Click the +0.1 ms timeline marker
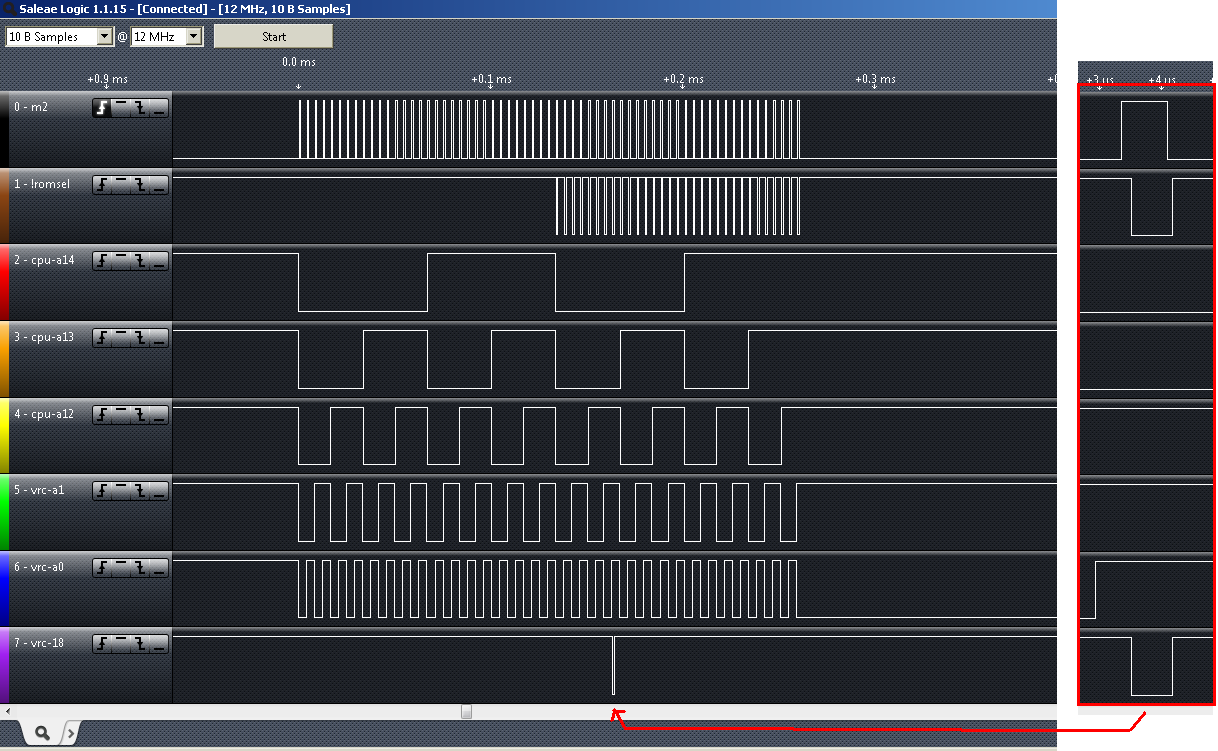The image size is (1218, 751). click(491, 79)
